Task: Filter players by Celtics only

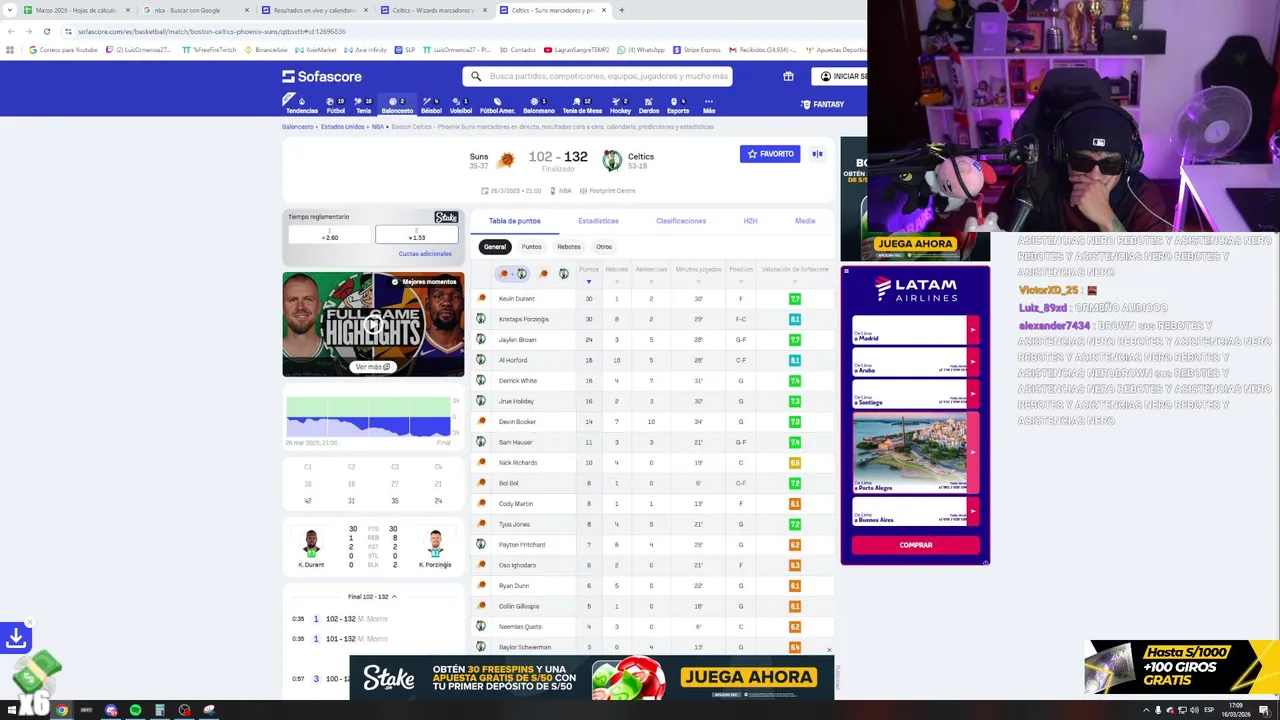Action: click(x=564, y=273)
